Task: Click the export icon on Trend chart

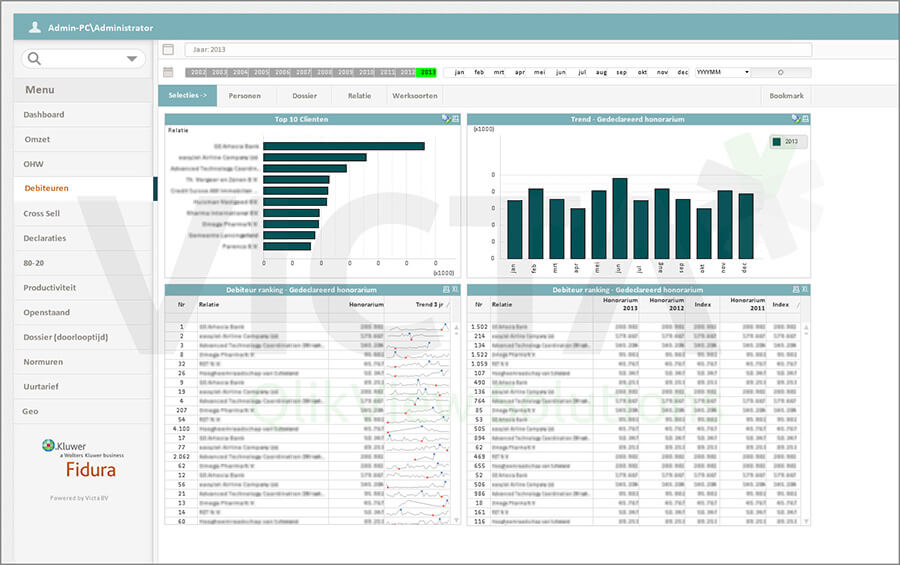Action: click(805, 119)
